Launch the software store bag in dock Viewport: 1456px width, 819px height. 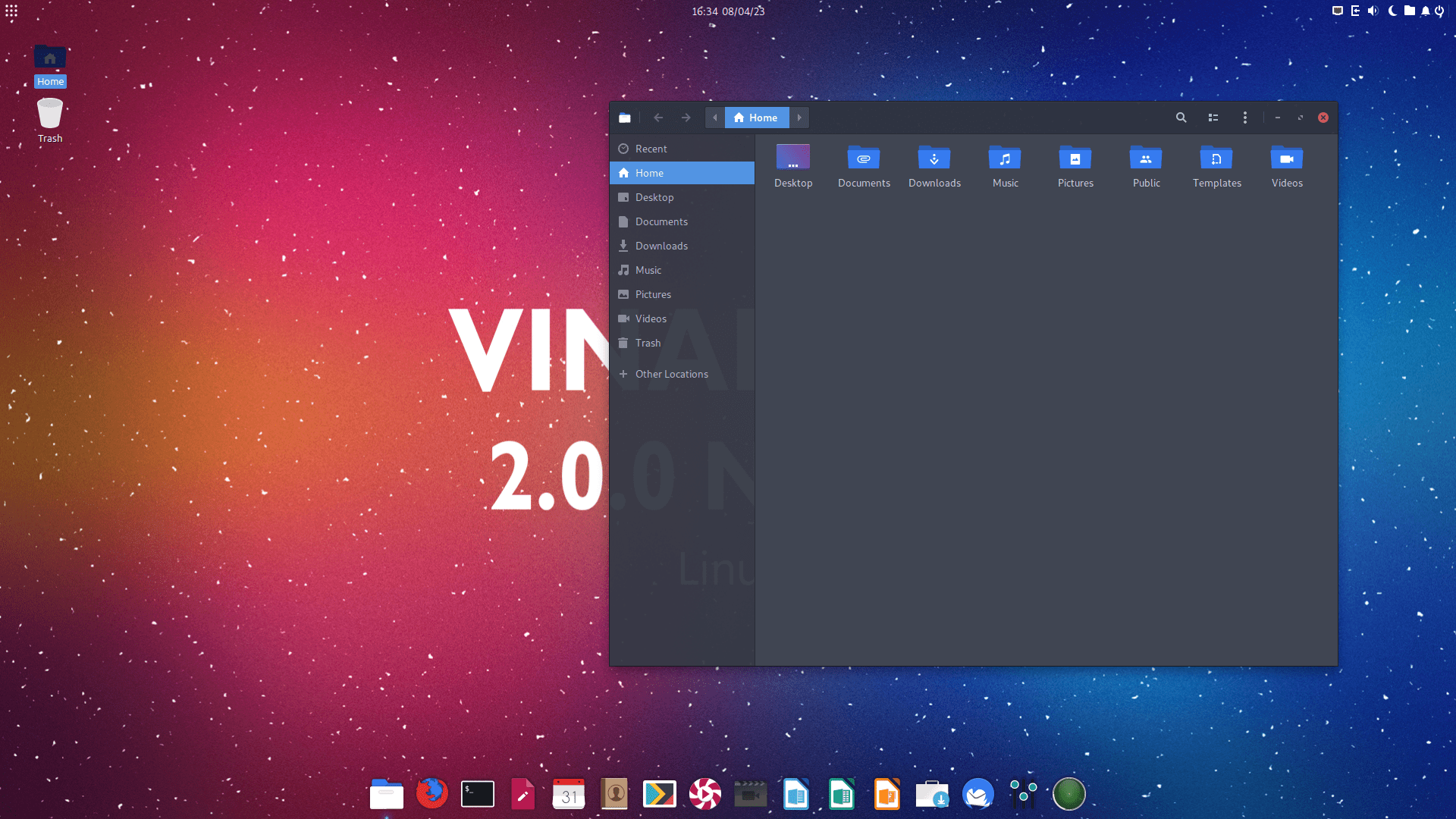pos(933,794)
